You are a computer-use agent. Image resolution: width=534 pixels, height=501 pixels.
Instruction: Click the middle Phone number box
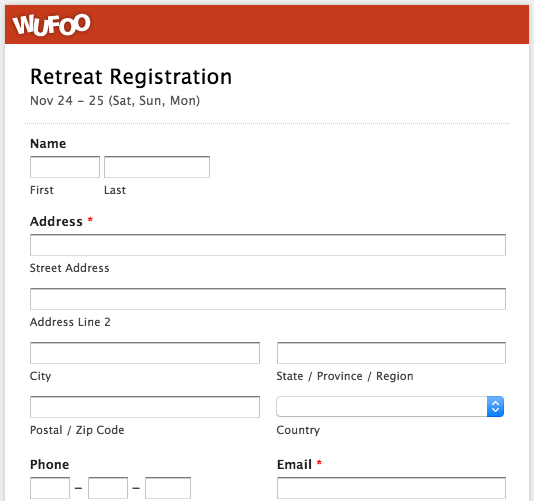108,488
